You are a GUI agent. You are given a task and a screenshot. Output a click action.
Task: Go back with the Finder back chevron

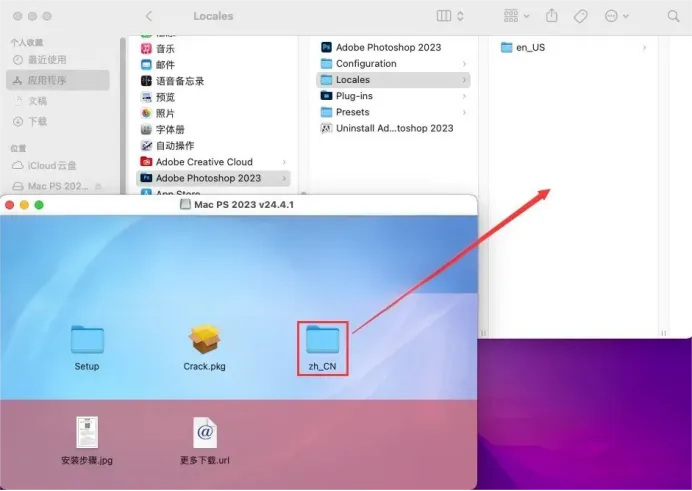[x=149, y=16]
